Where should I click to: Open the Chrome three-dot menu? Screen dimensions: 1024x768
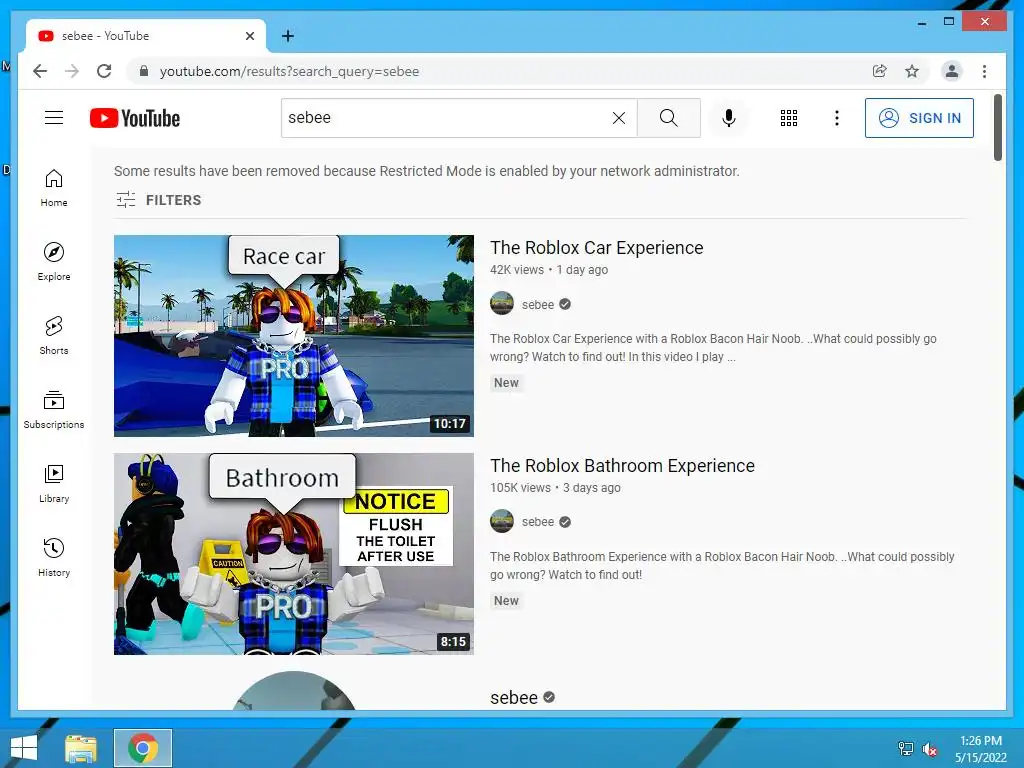coord(984,71)
